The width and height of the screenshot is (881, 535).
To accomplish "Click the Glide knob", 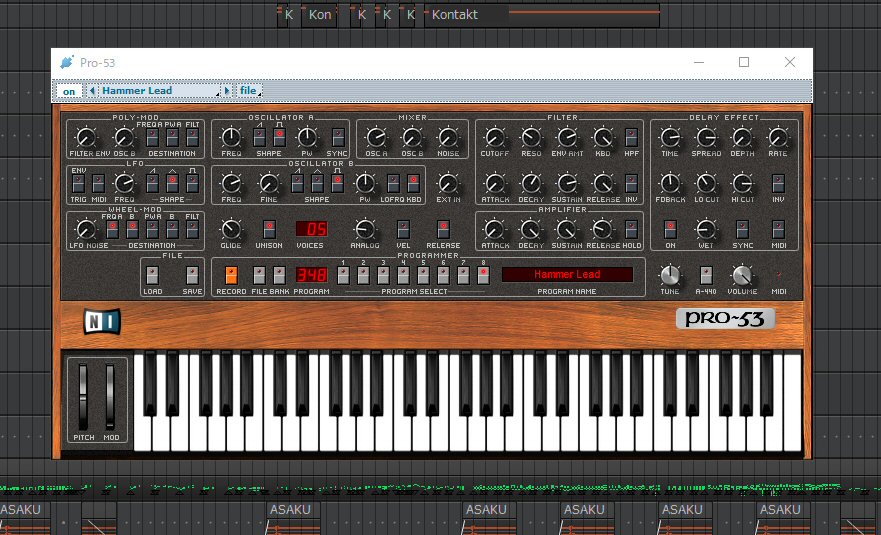I will [231, 229].
